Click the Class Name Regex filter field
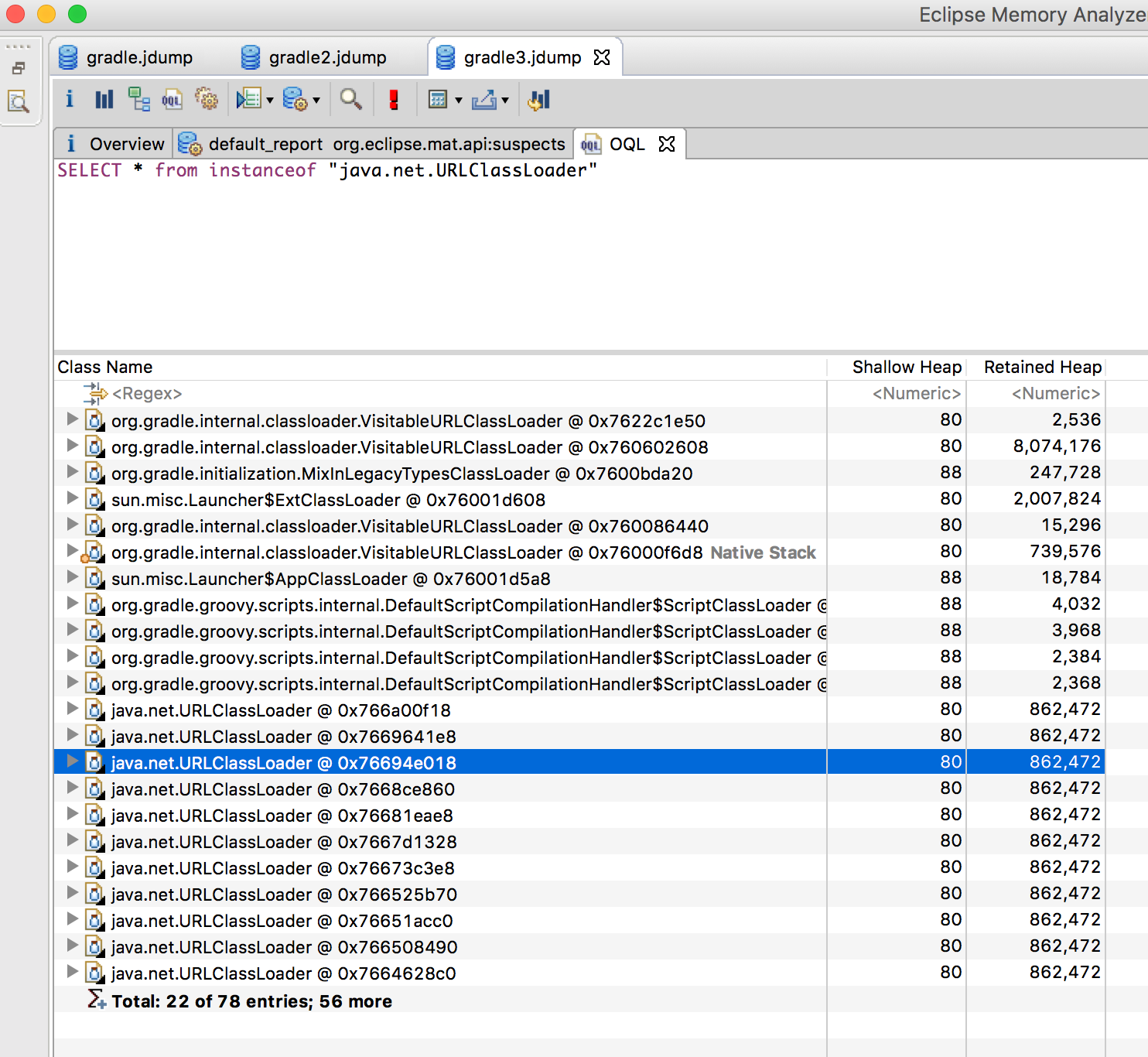Image resolution: width=1148 pixels, height=1057 pixels. 147,394
